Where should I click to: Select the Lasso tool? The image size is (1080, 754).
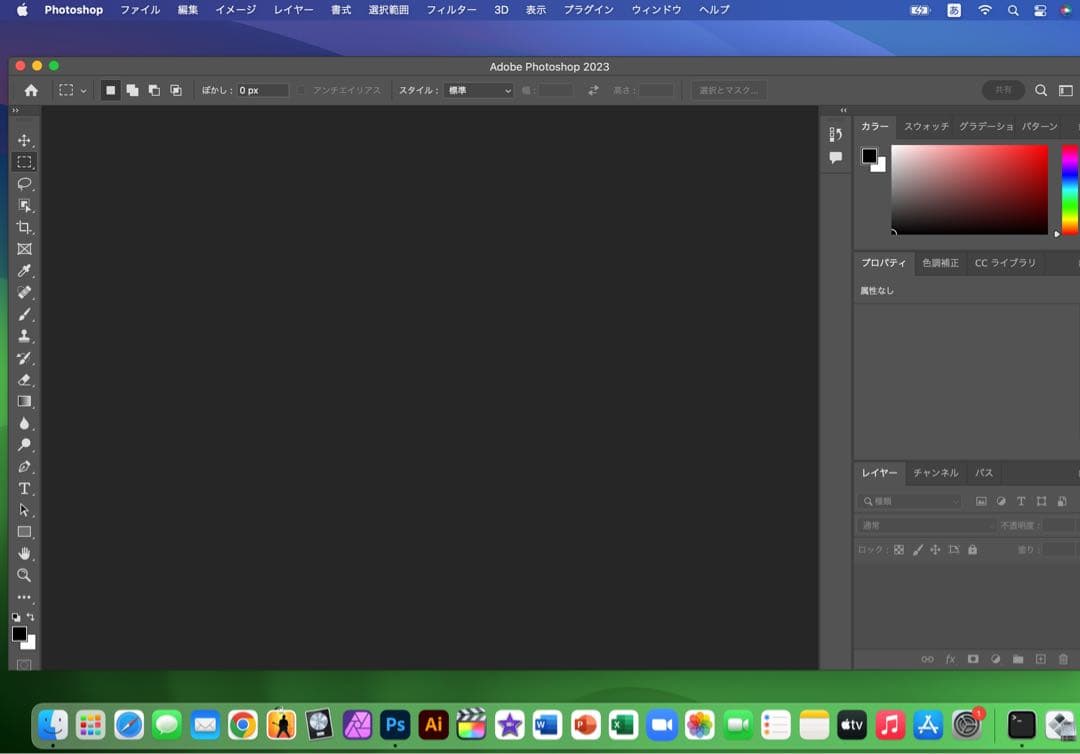coord(25,184)
